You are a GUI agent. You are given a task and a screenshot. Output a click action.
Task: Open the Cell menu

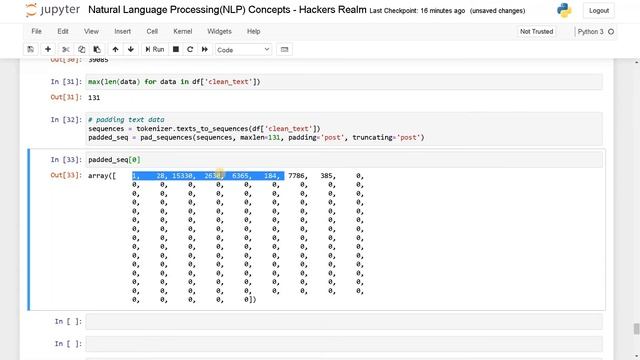(152, 31)
